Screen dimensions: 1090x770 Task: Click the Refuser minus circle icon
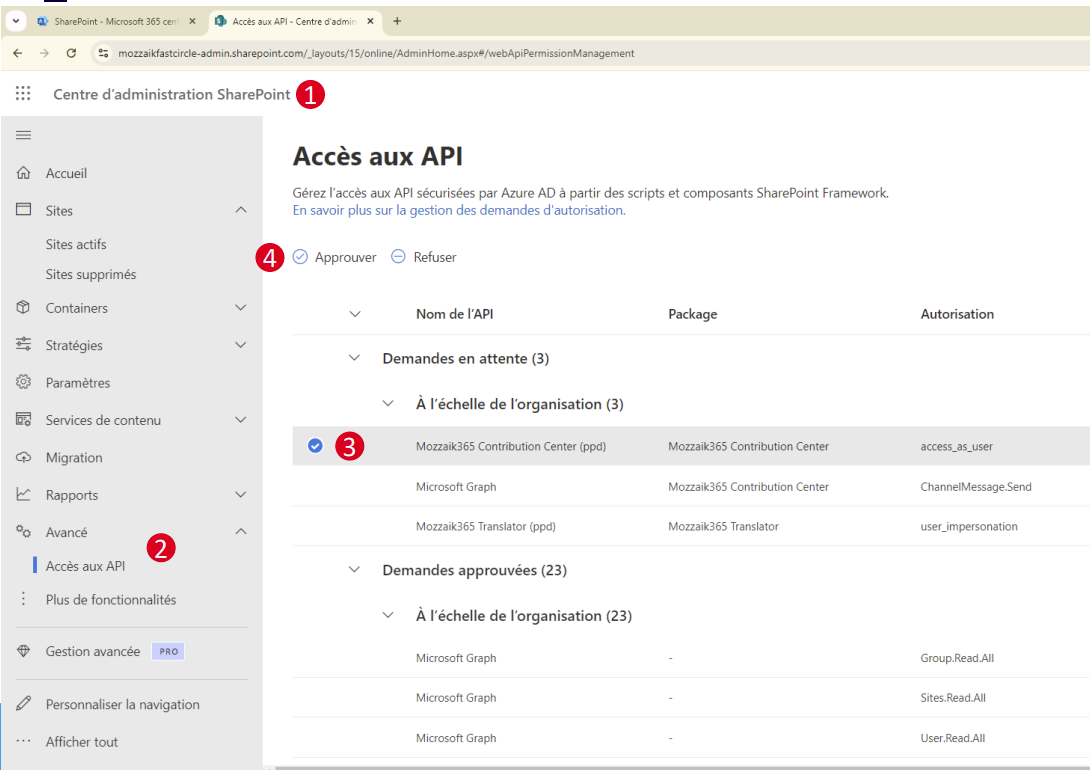pos(398,256)
